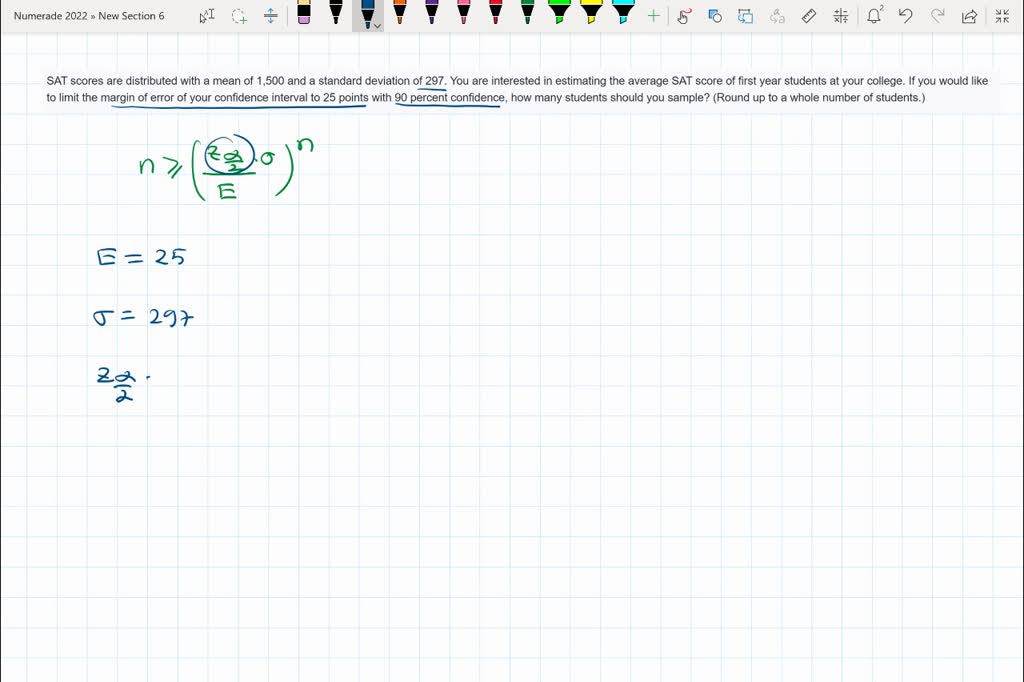Select the Insert Space tool
The height and width of the screenshot is (682, 1024).
270,16
